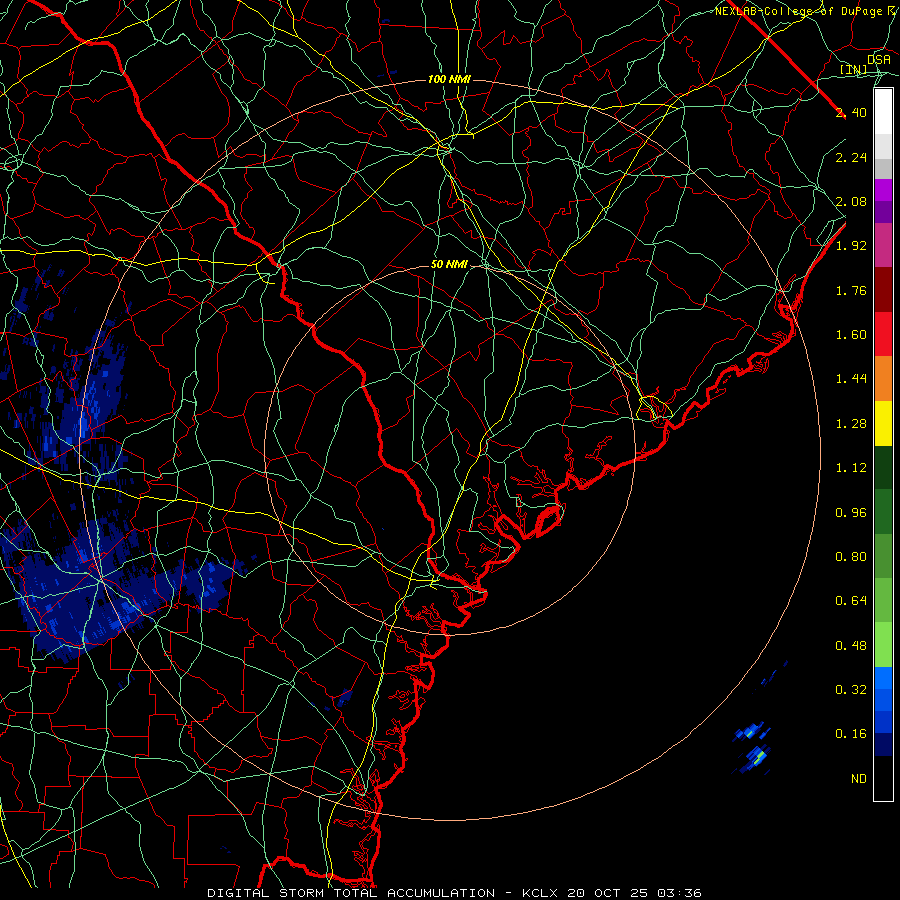Click the light blue 0.32 legend swatch
This screenshot has width=900, height=900.
click(x=883, y=678)
